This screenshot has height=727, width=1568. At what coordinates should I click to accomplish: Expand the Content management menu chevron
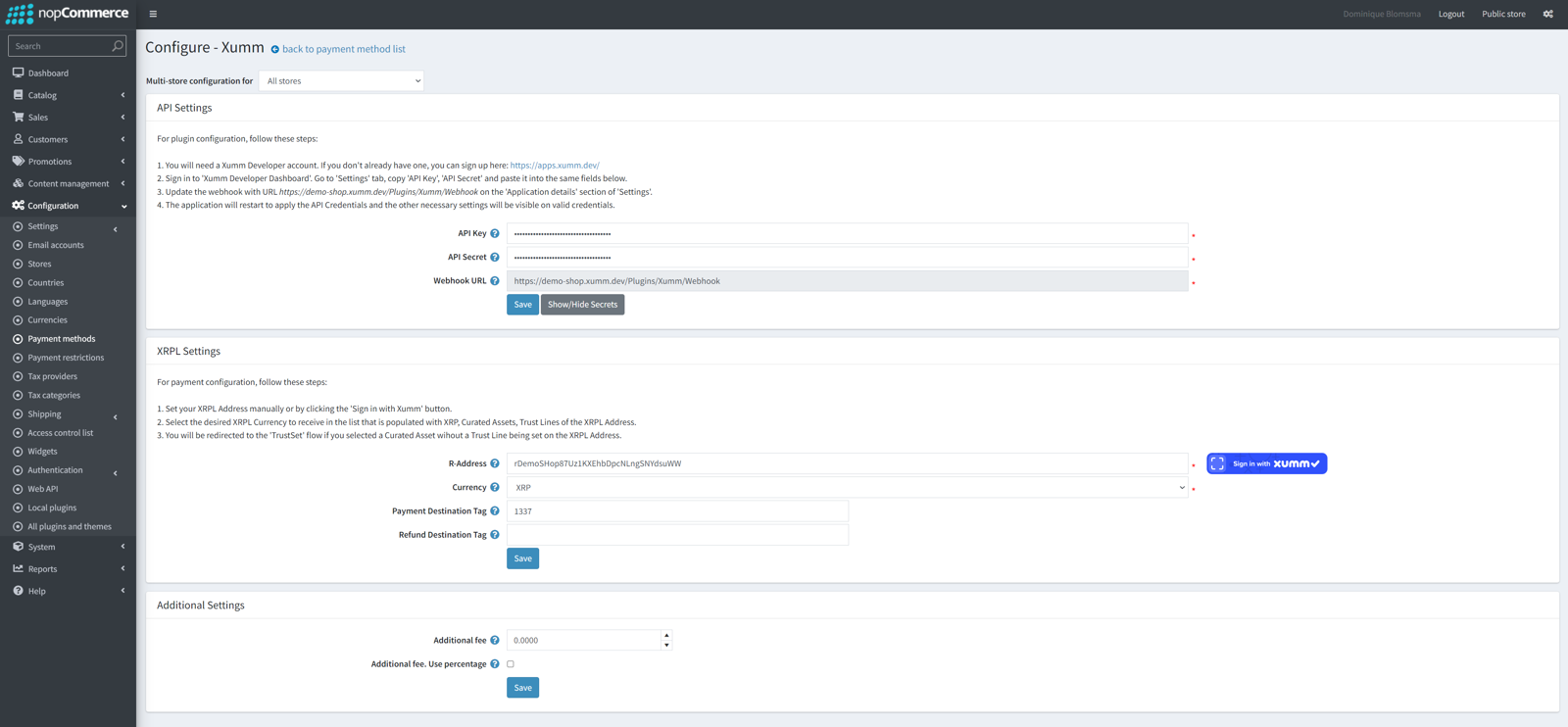point(122,183)
